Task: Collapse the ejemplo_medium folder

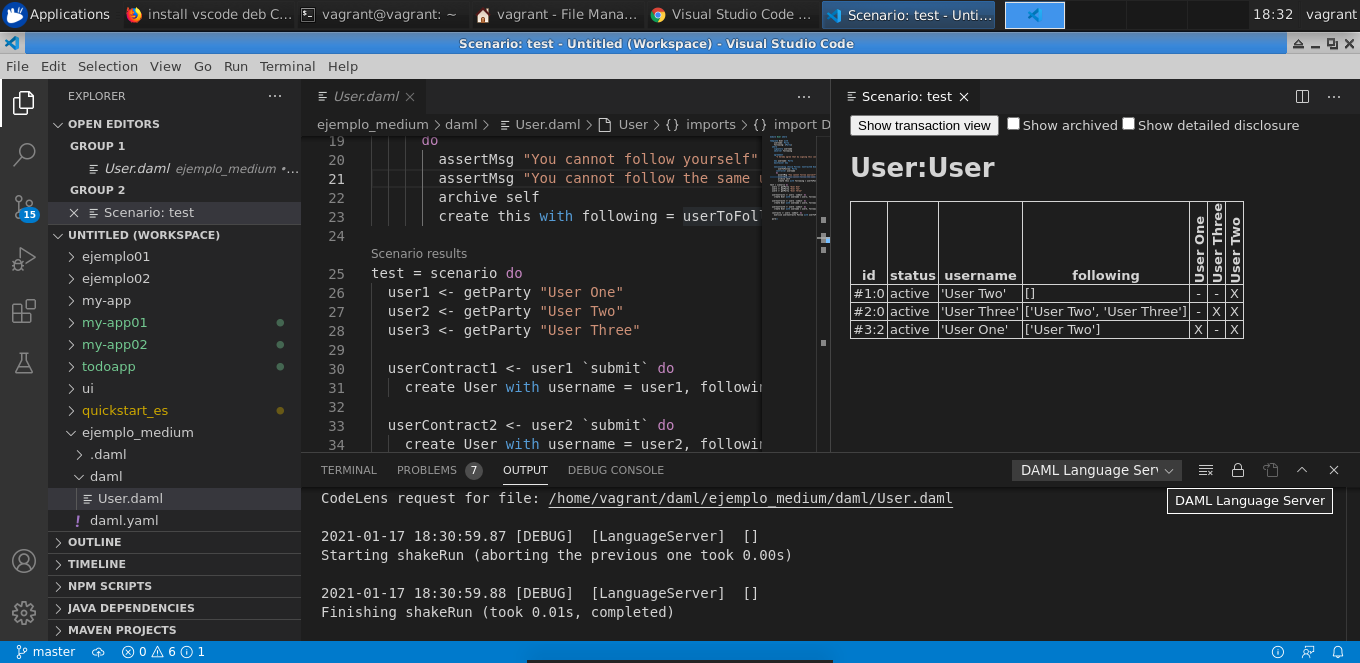Action: point(174,433)
